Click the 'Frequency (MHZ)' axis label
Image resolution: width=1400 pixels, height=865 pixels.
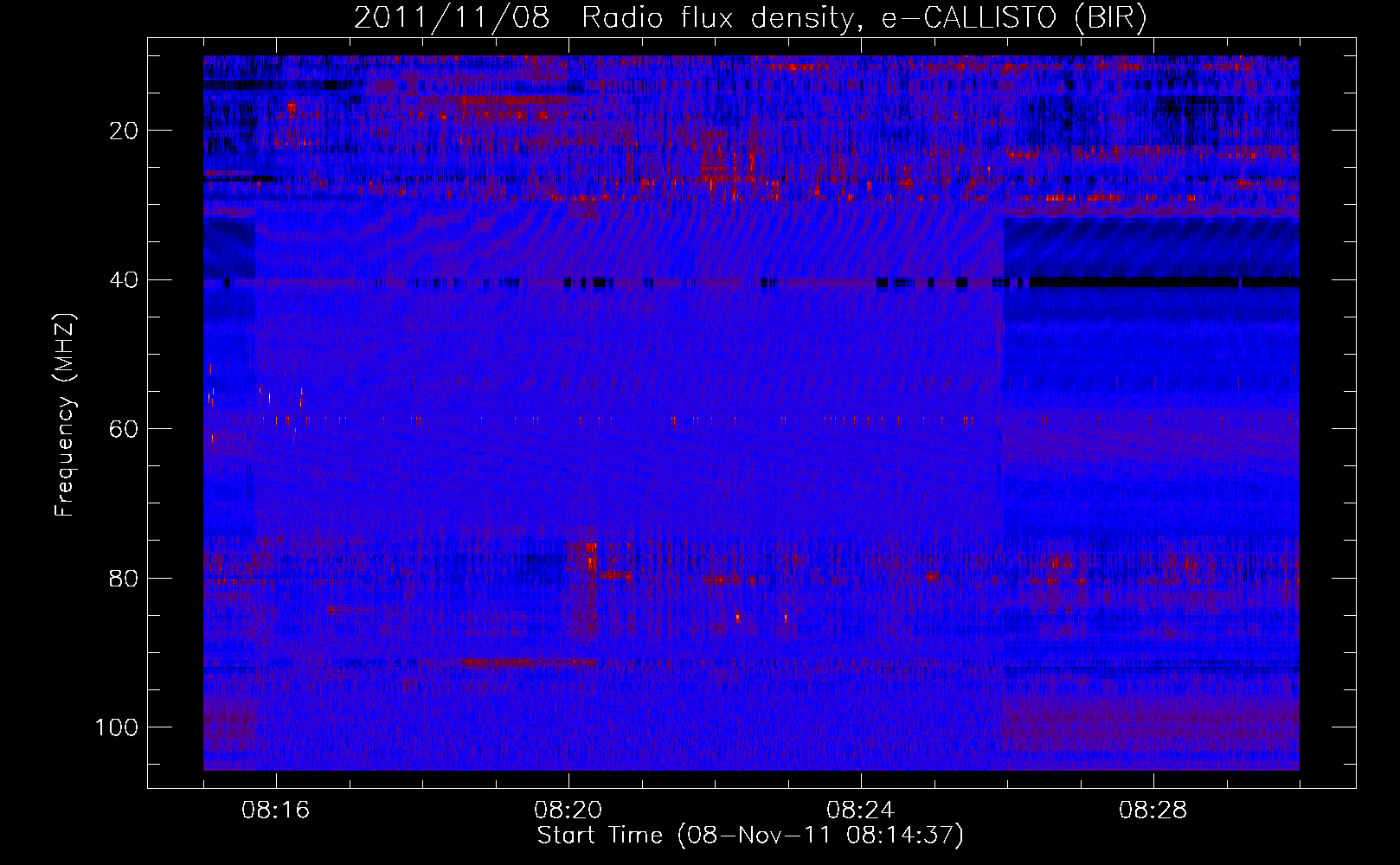[65, 414]
